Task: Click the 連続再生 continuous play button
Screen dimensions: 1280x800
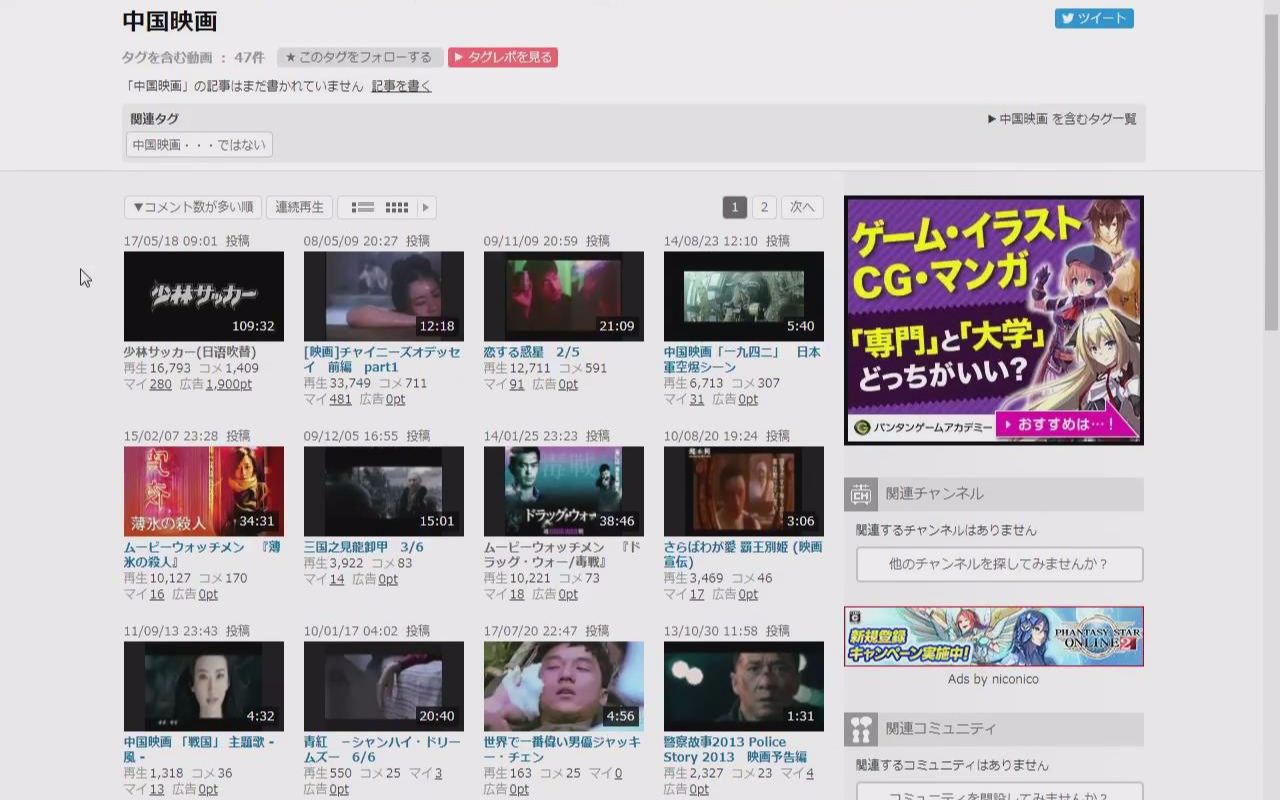Action: (x=299, y=207)
